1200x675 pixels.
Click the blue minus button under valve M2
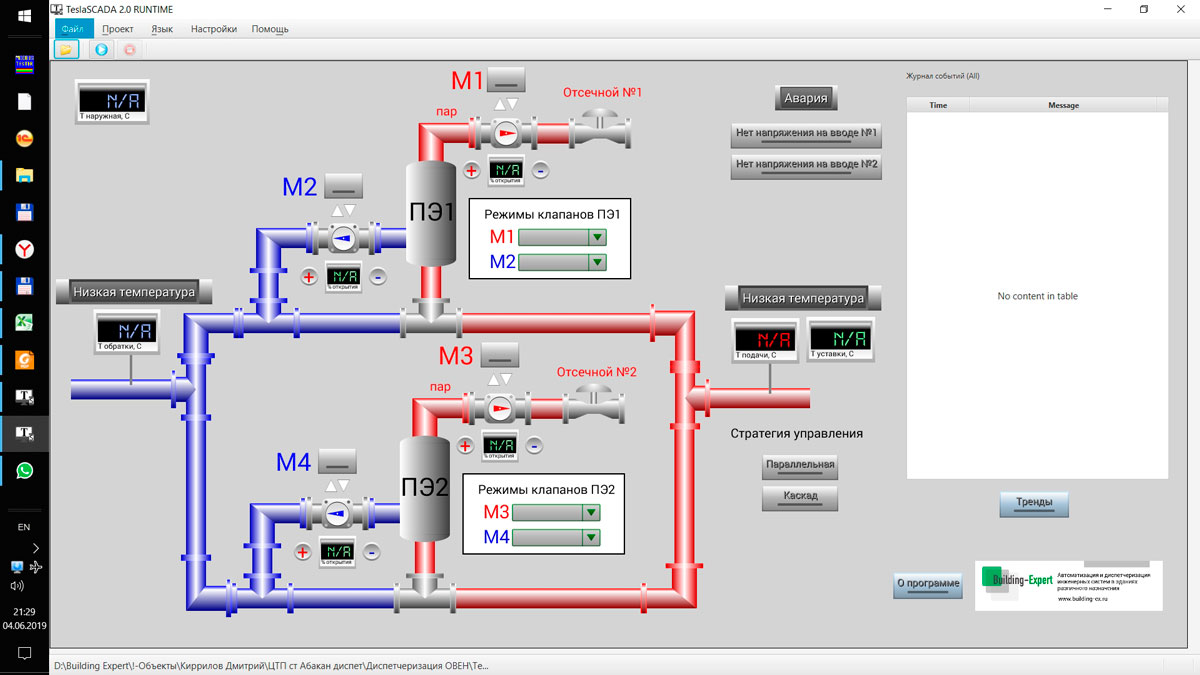click(378, 277)
